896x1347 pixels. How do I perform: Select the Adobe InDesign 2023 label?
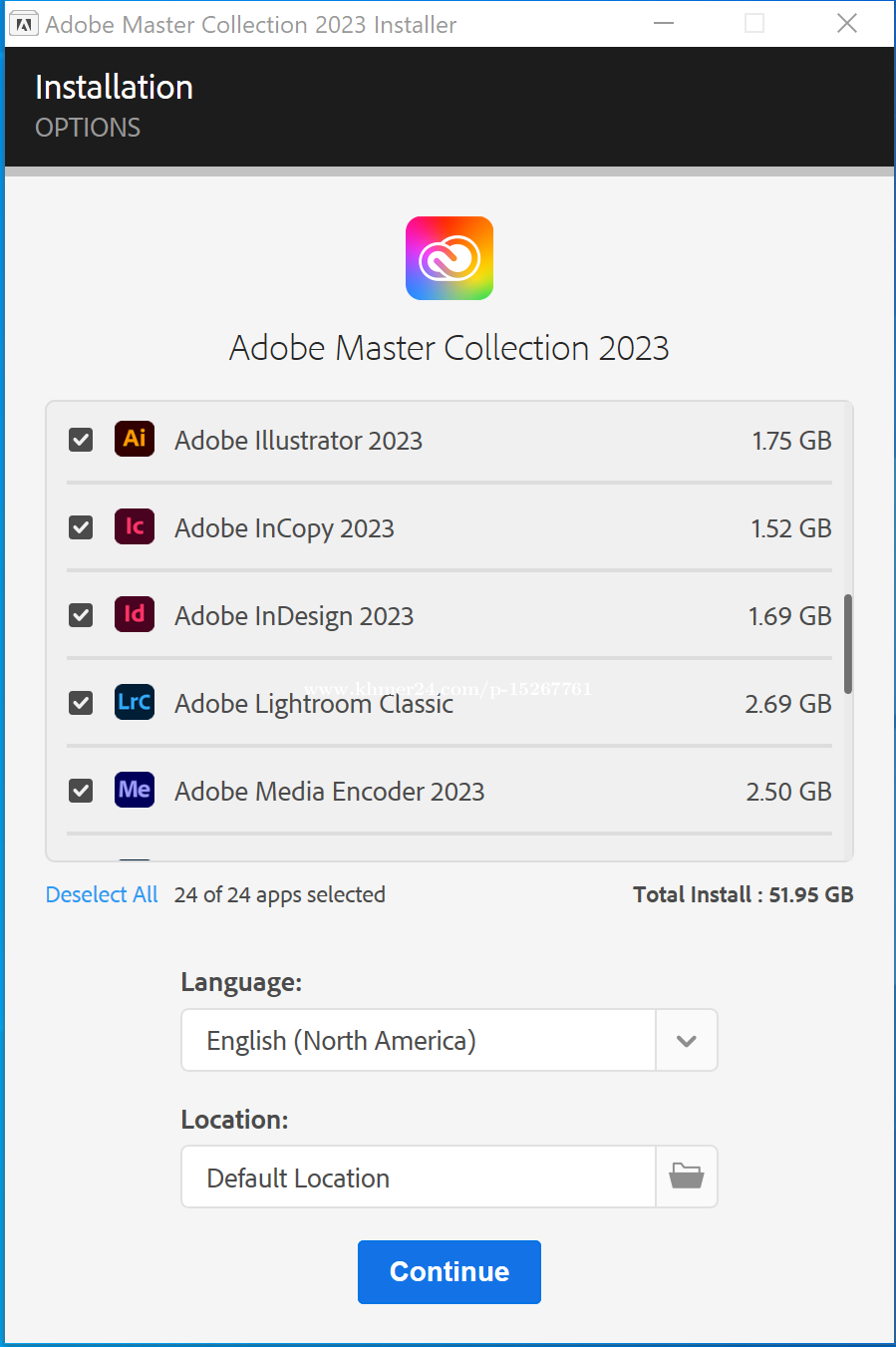pos(294,616)
